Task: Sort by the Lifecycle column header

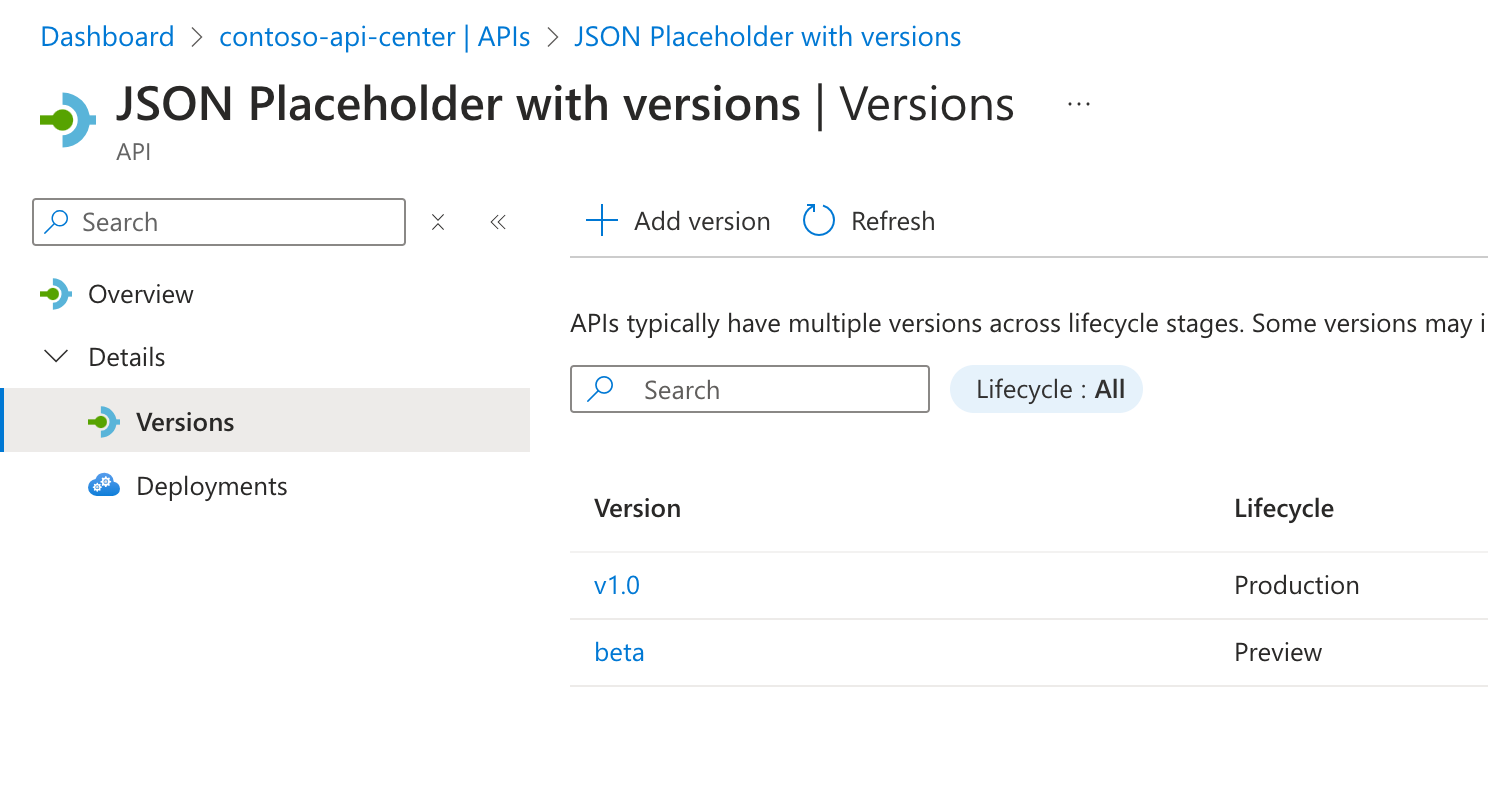Action: [1284, 508]
